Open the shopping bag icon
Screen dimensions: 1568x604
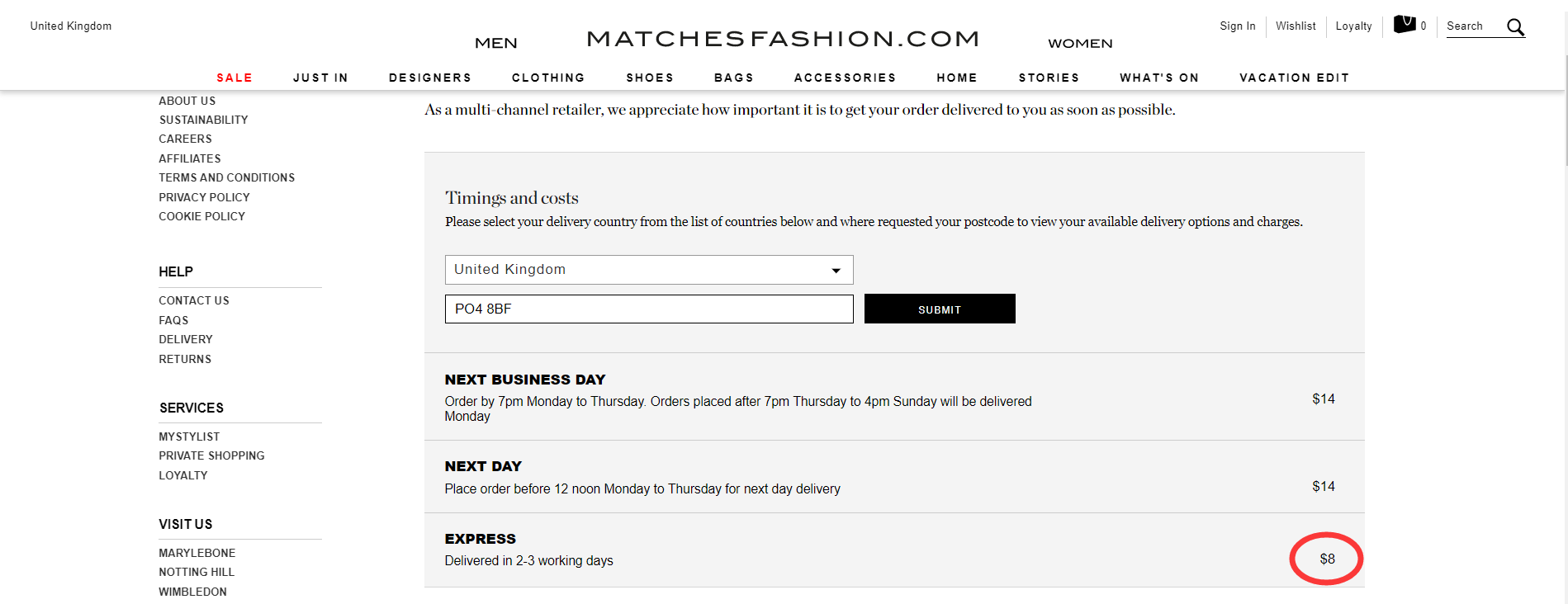[x=1405, y=25]
